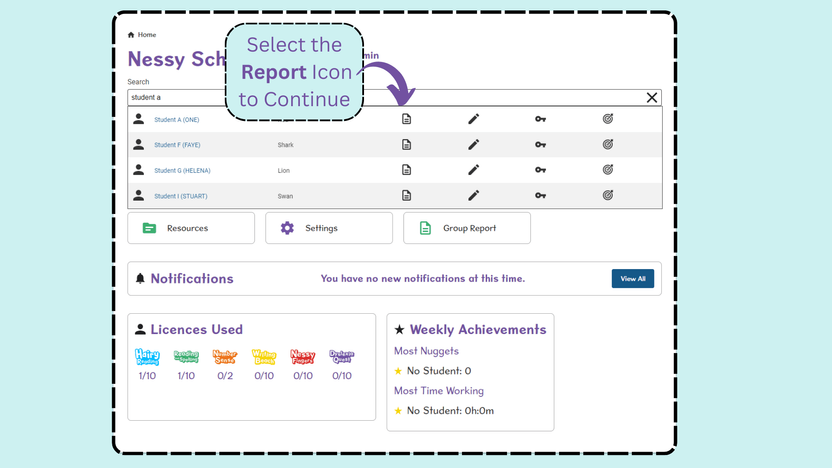Click the Number Sense licence logo
The image size is (832, 468).
pos(225,357)
